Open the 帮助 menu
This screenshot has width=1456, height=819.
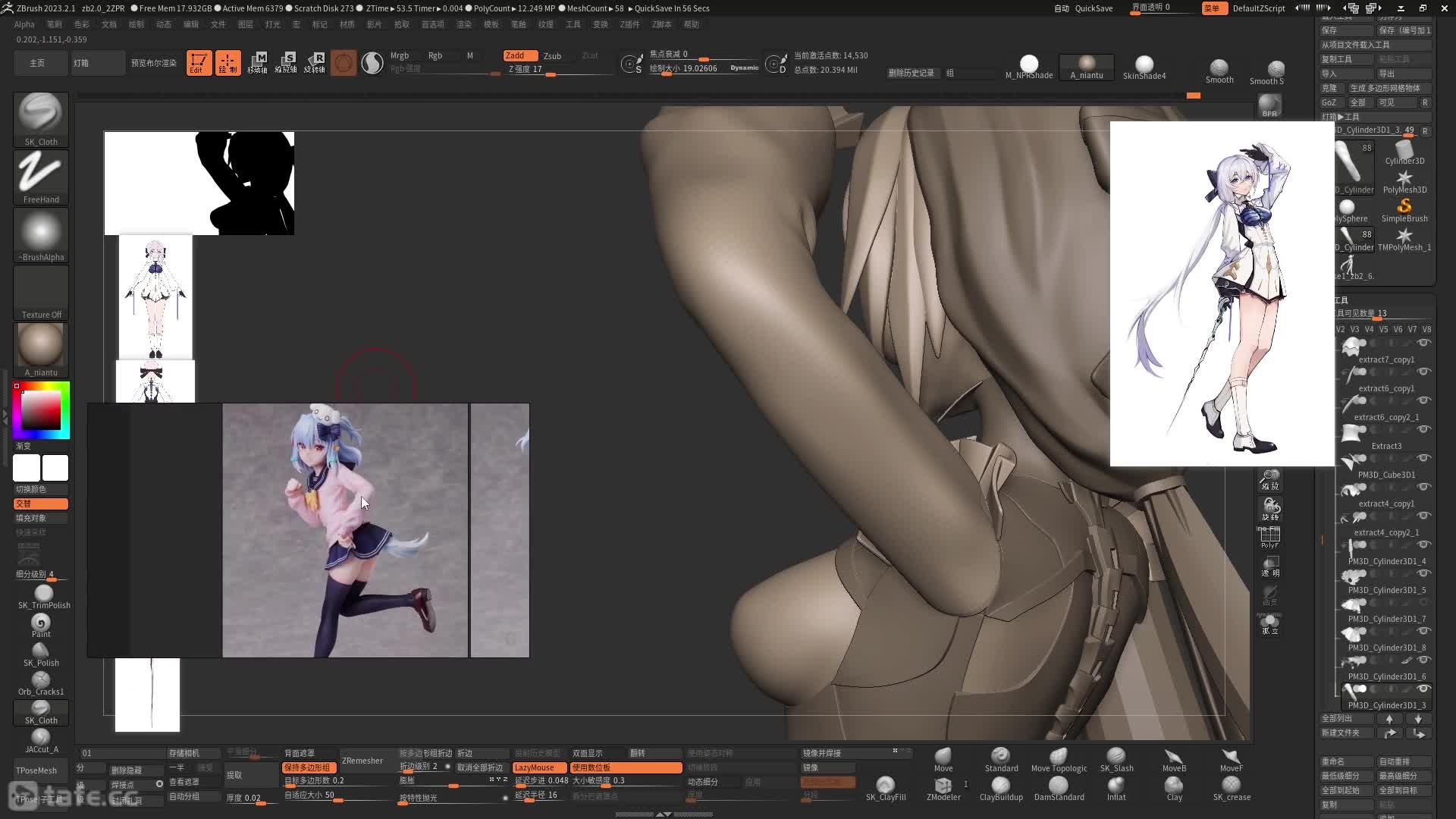point(692,24)
